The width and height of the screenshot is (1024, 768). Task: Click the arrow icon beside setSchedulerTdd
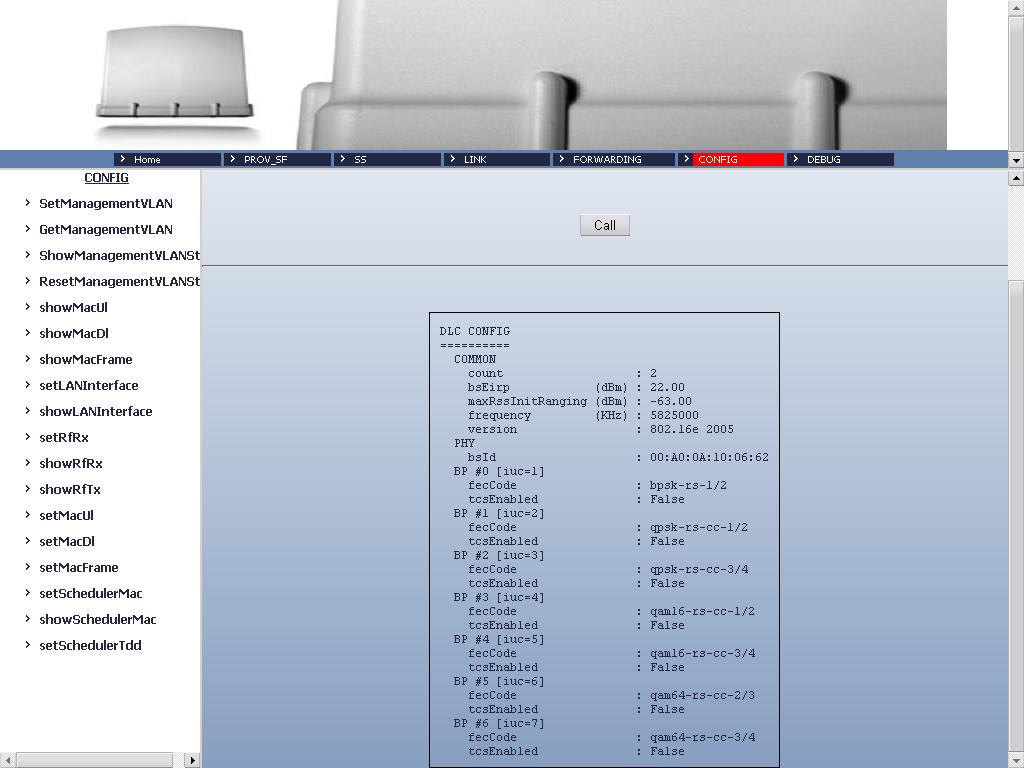pyautogui.click(x=27, y=645)
